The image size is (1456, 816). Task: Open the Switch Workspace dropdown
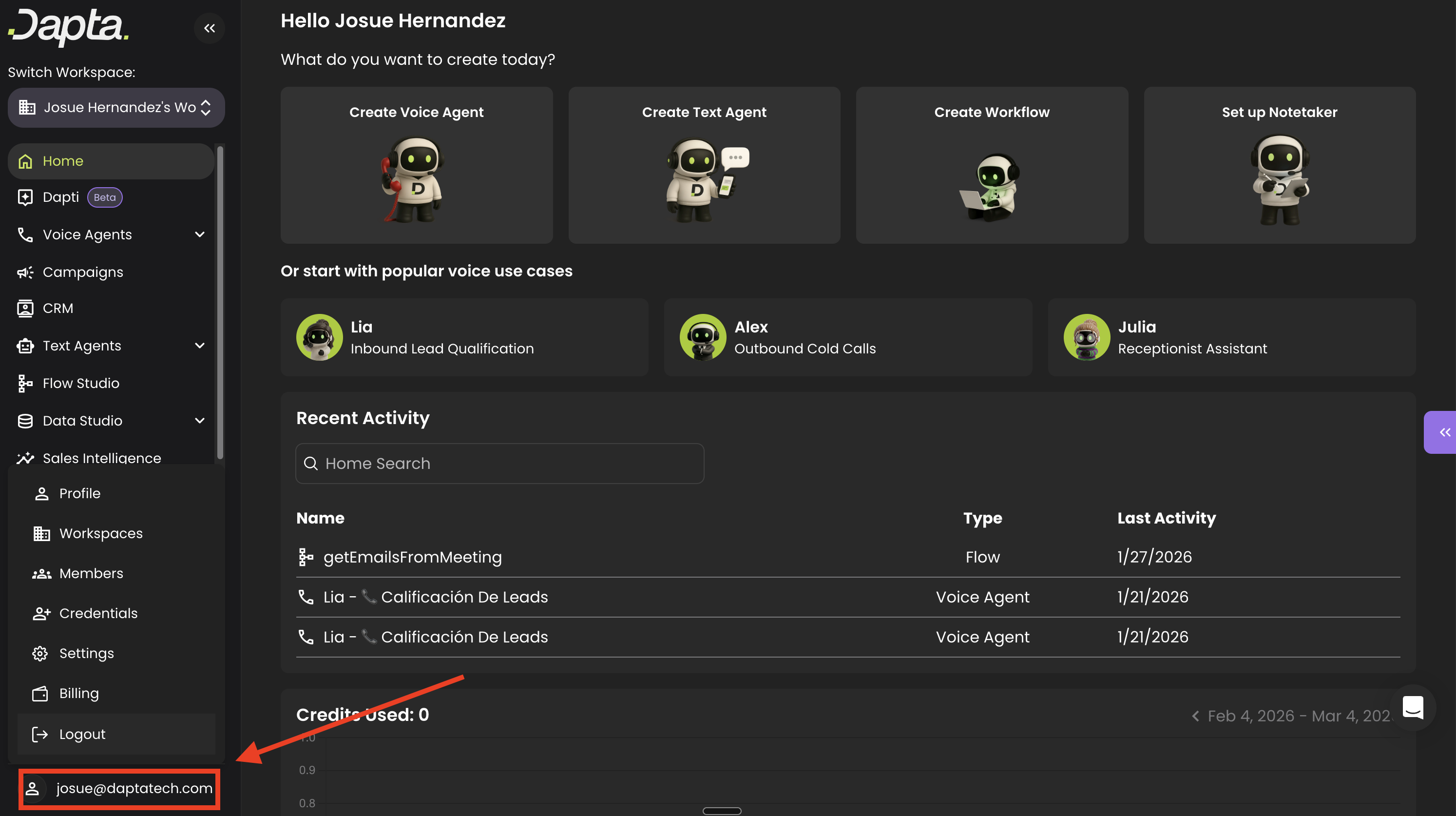pos(116,107)
